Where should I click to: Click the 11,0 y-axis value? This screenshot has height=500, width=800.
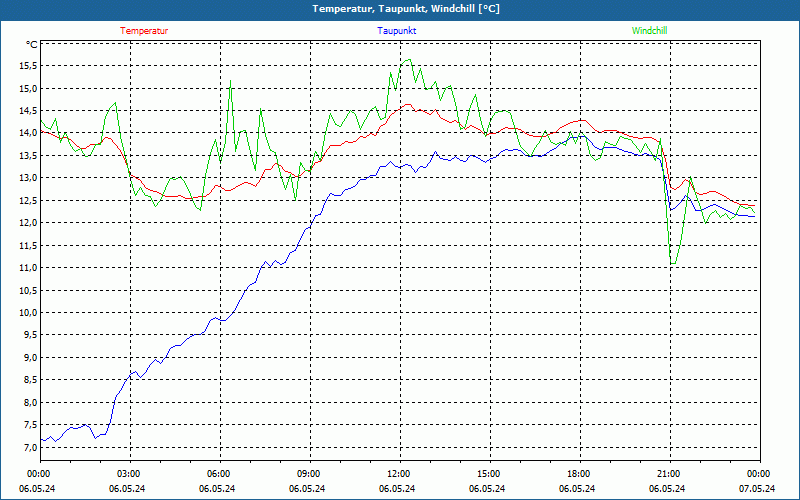click(x=29, y=267)
